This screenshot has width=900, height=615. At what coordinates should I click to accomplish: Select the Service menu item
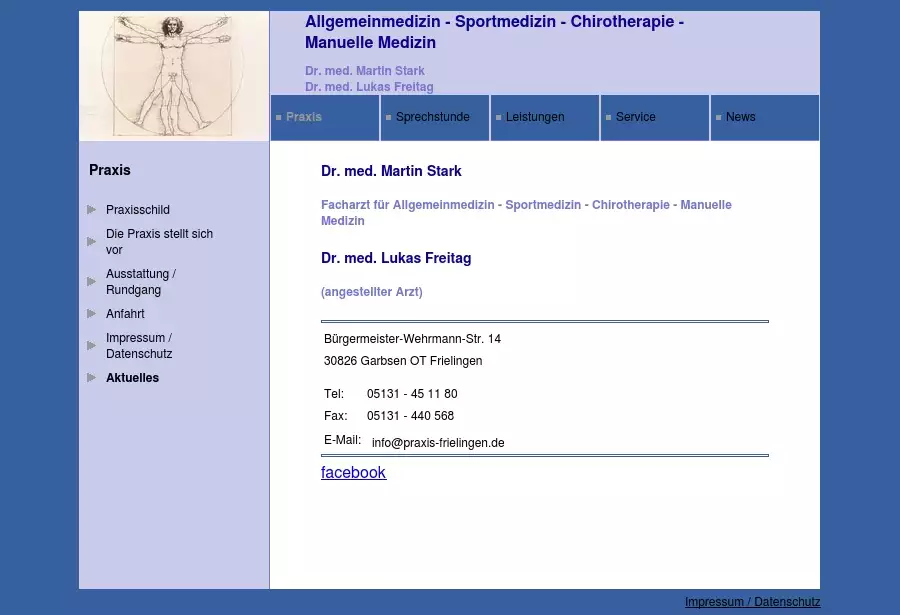(x=635, y=117)
